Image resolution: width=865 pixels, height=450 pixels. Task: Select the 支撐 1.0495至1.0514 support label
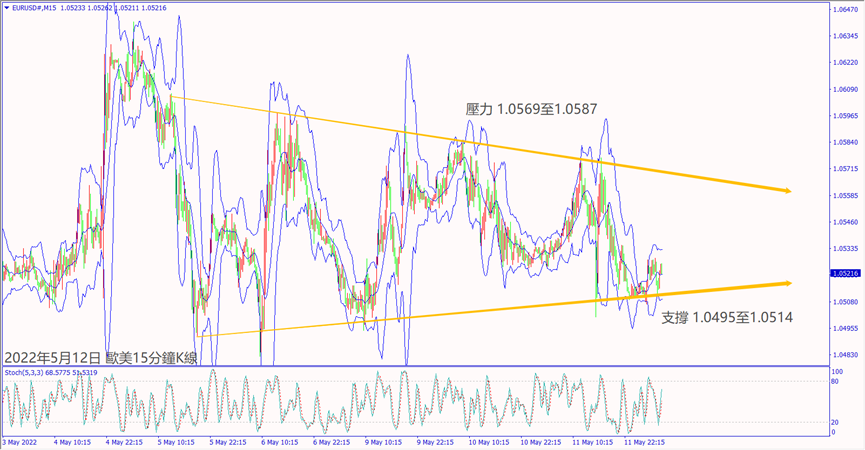point(727,316)
